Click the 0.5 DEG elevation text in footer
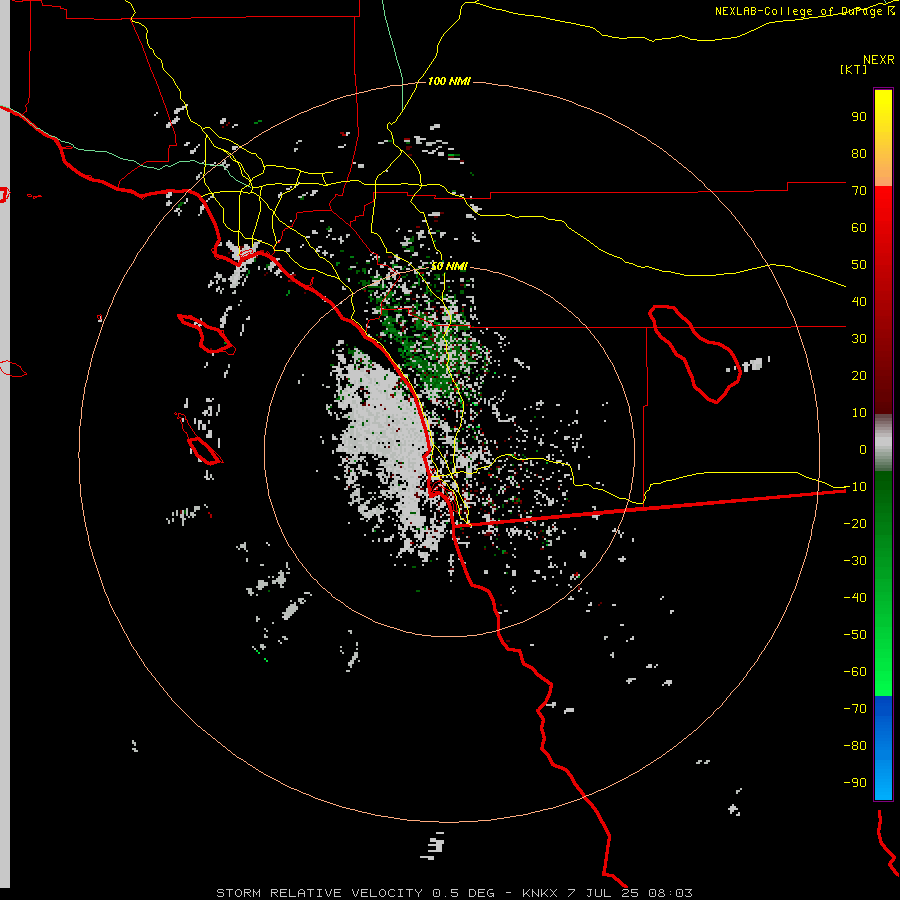The image size is (900, 900). tap(463, 893)
